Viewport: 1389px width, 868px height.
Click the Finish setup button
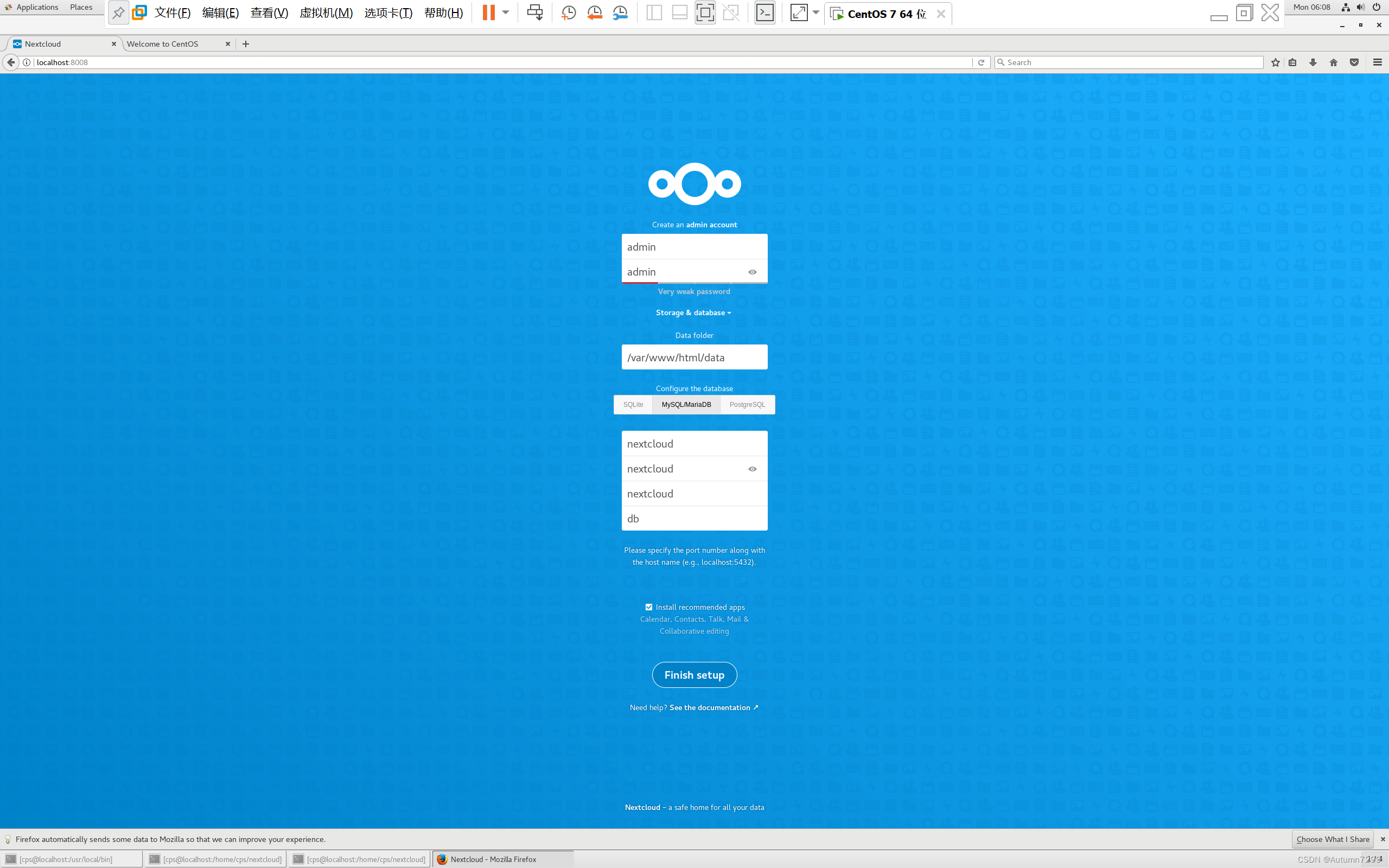[694, 675]
